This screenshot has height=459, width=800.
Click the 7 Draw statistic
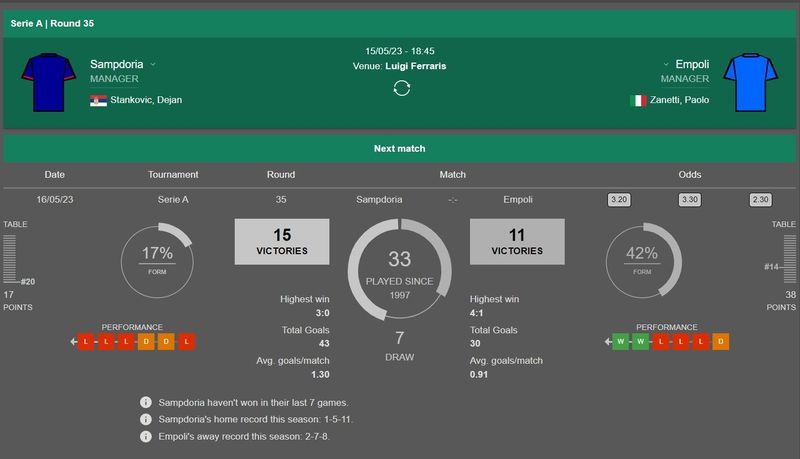(399, 346)
